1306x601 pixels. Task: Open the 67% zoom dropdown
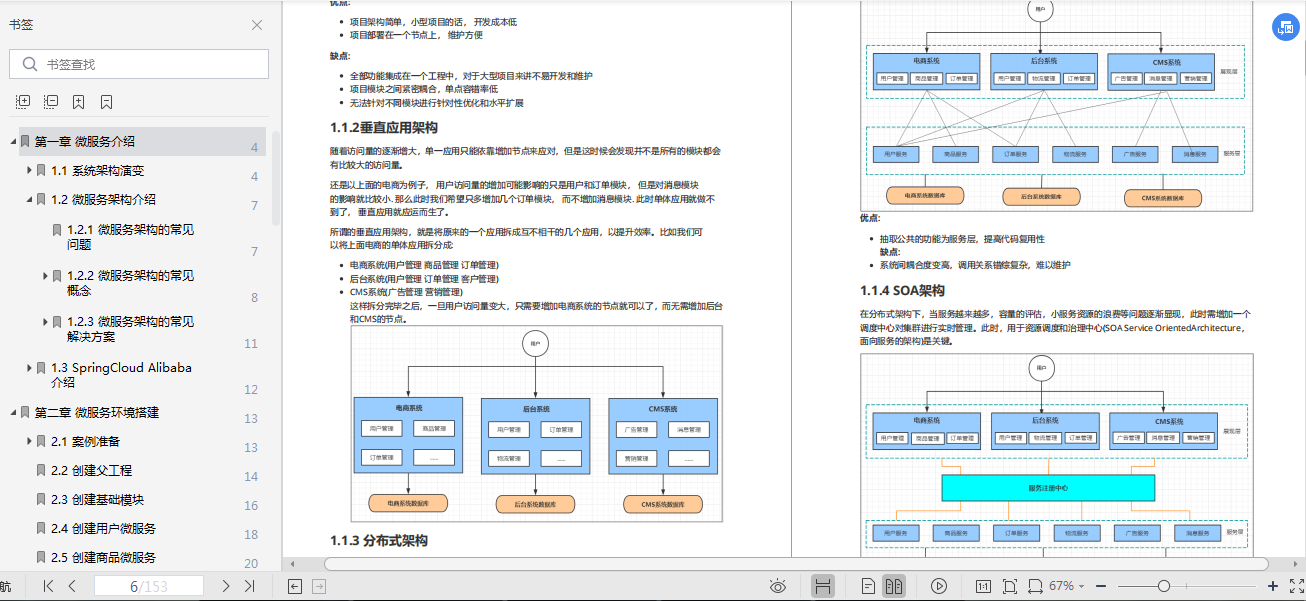point(1067,586)
